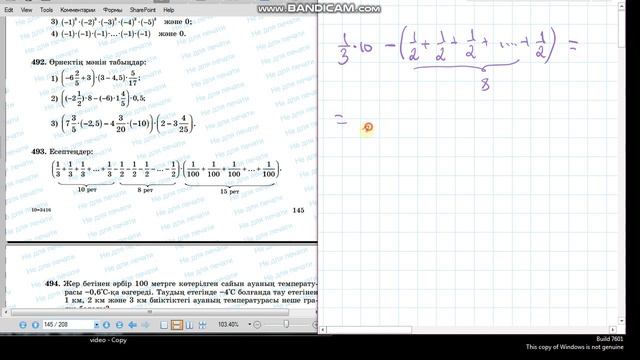Image resolution: width=640 pixels, height=360 pixels.
Task: Open the Tools menu
Action: pos(46,9)
